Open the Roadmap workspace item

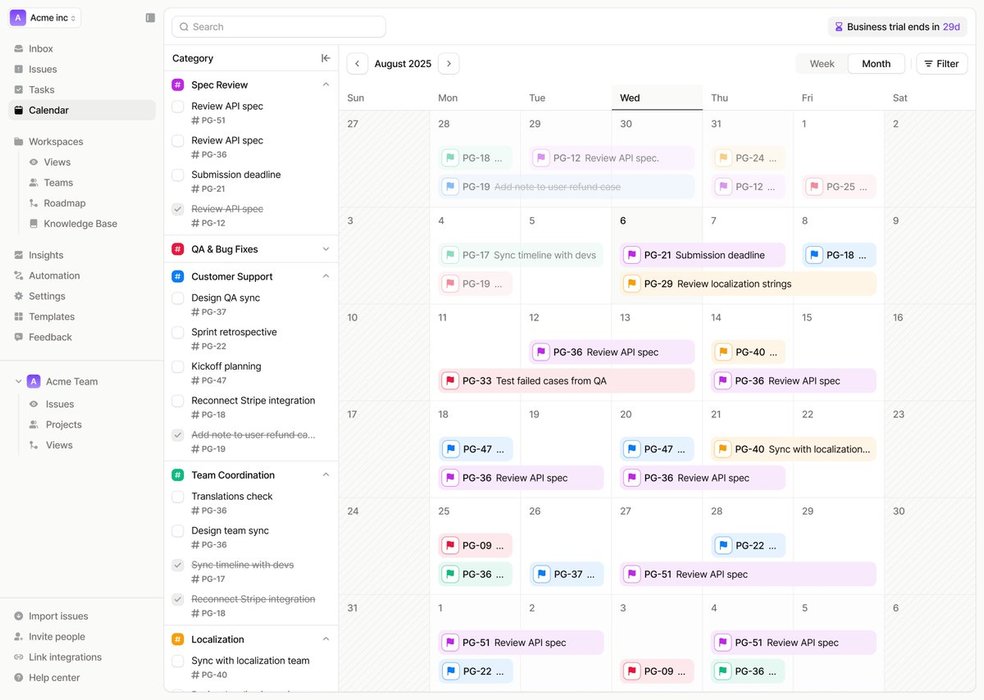tap(64, 203)
